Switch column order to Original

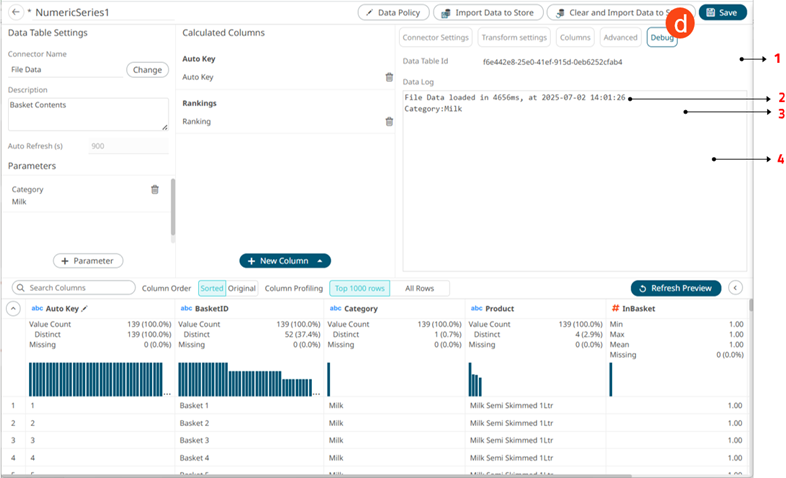coord(242,288)
